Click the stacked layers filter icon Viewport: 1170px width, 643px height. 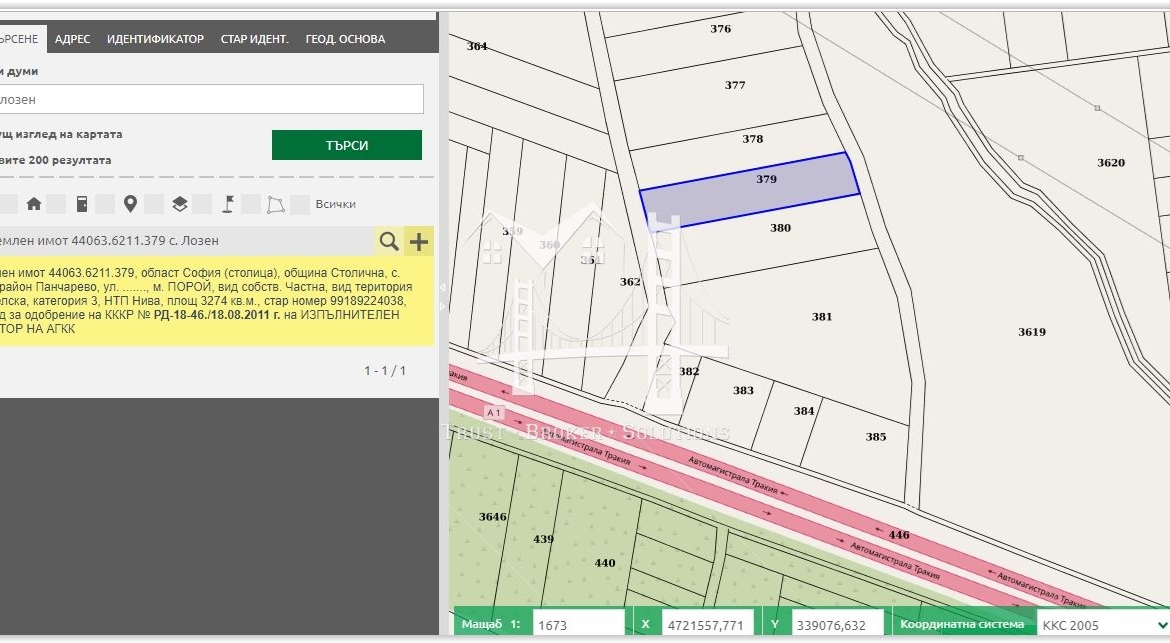pyautogui.click(x=179, y=204)
